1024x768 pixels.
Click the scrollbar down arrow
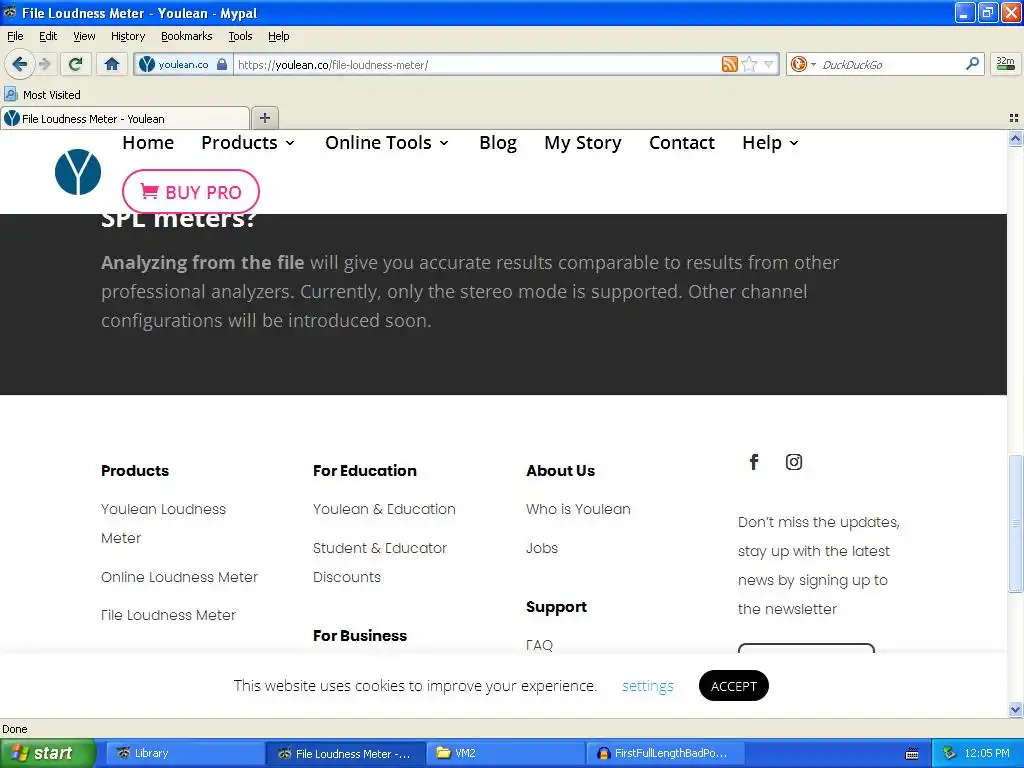(1015, 709)
